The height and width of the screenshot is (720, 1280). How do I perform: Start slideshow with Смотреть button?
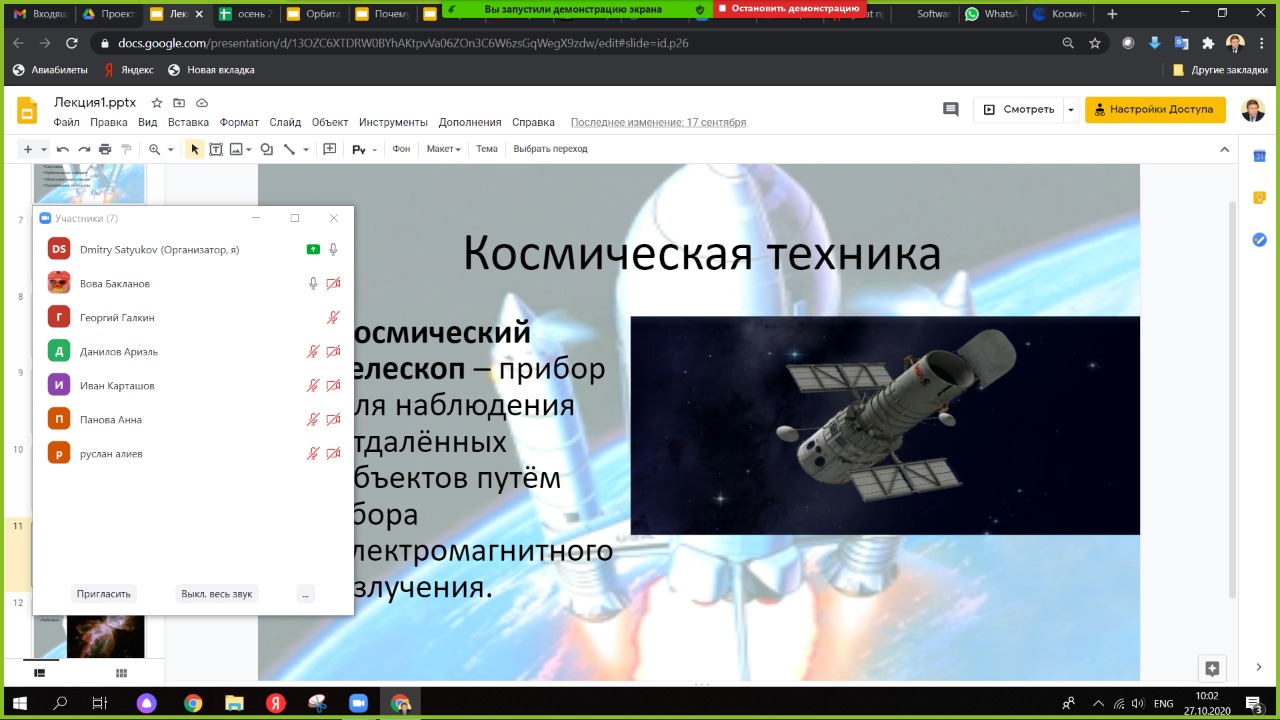(x=1018, y=109)
